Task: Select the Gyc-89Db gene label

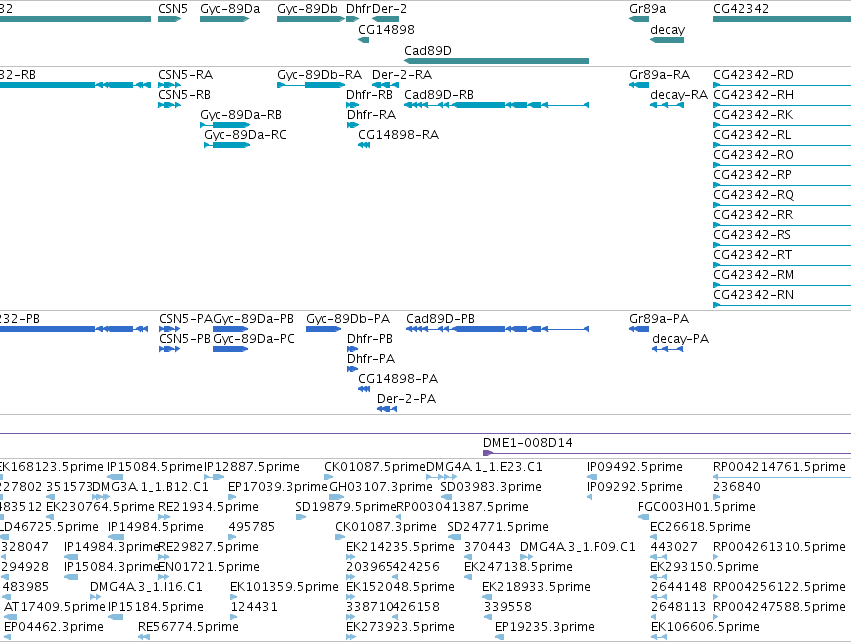Action: click(307, 9)
